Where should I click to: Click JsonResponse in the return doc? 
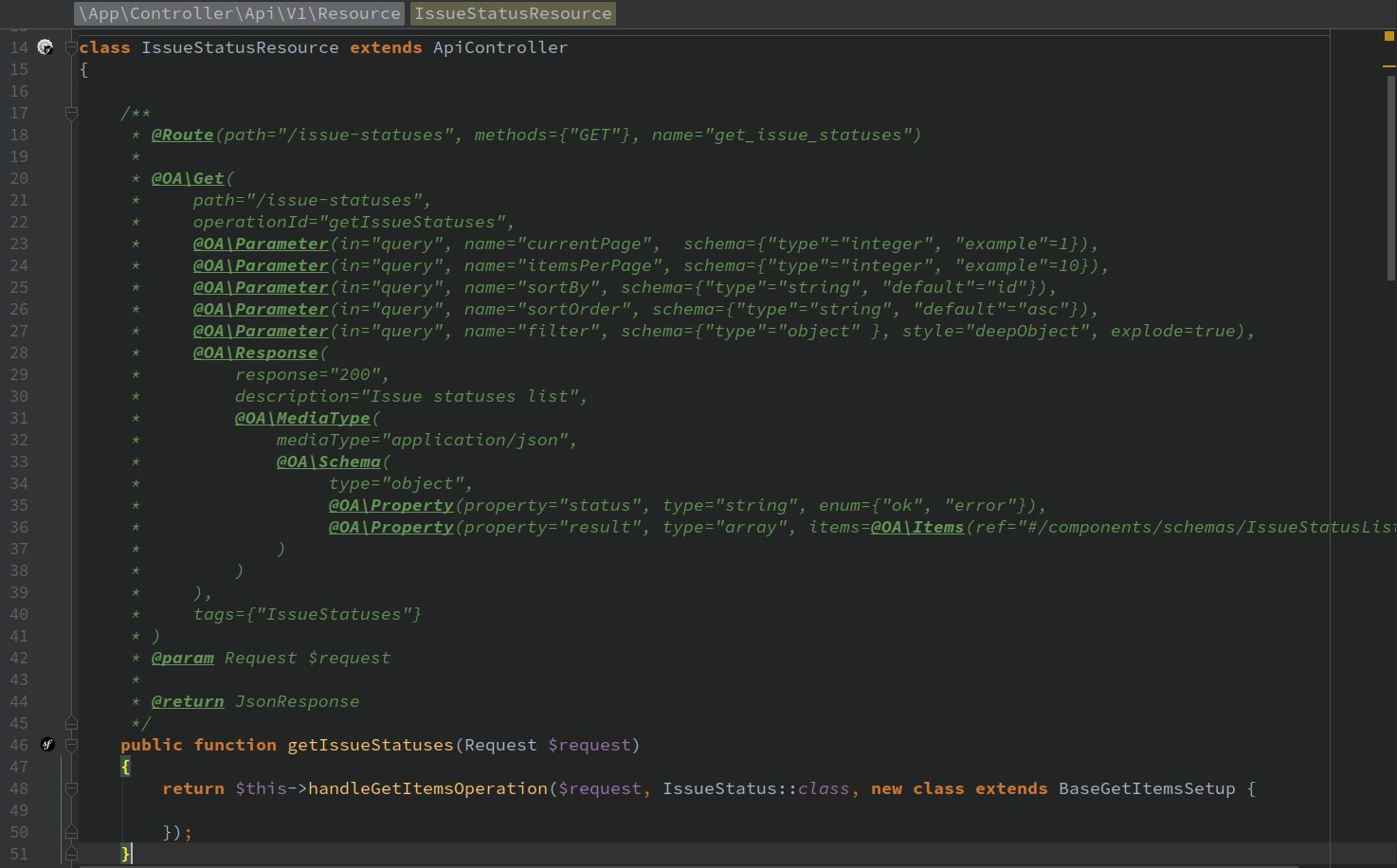(298, 701)
